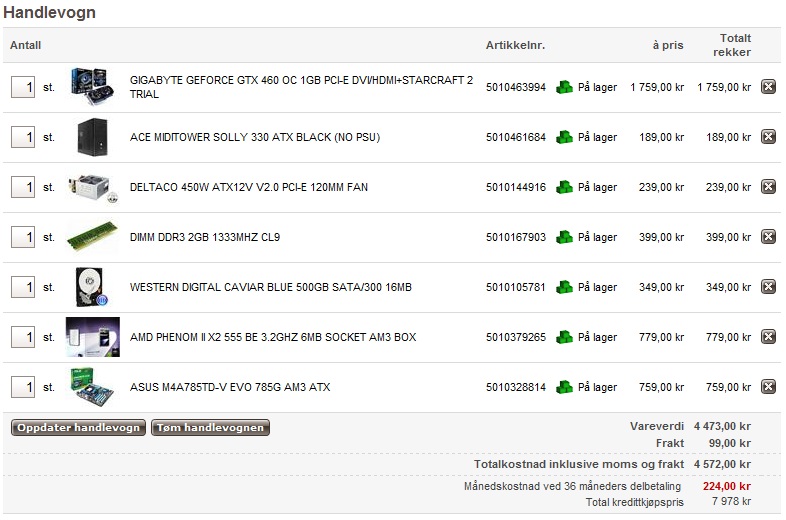Open Deltaco power supply thumbnail
This screenshot has width=786, height=520.
pyautogui.click(x=93, y=188)
